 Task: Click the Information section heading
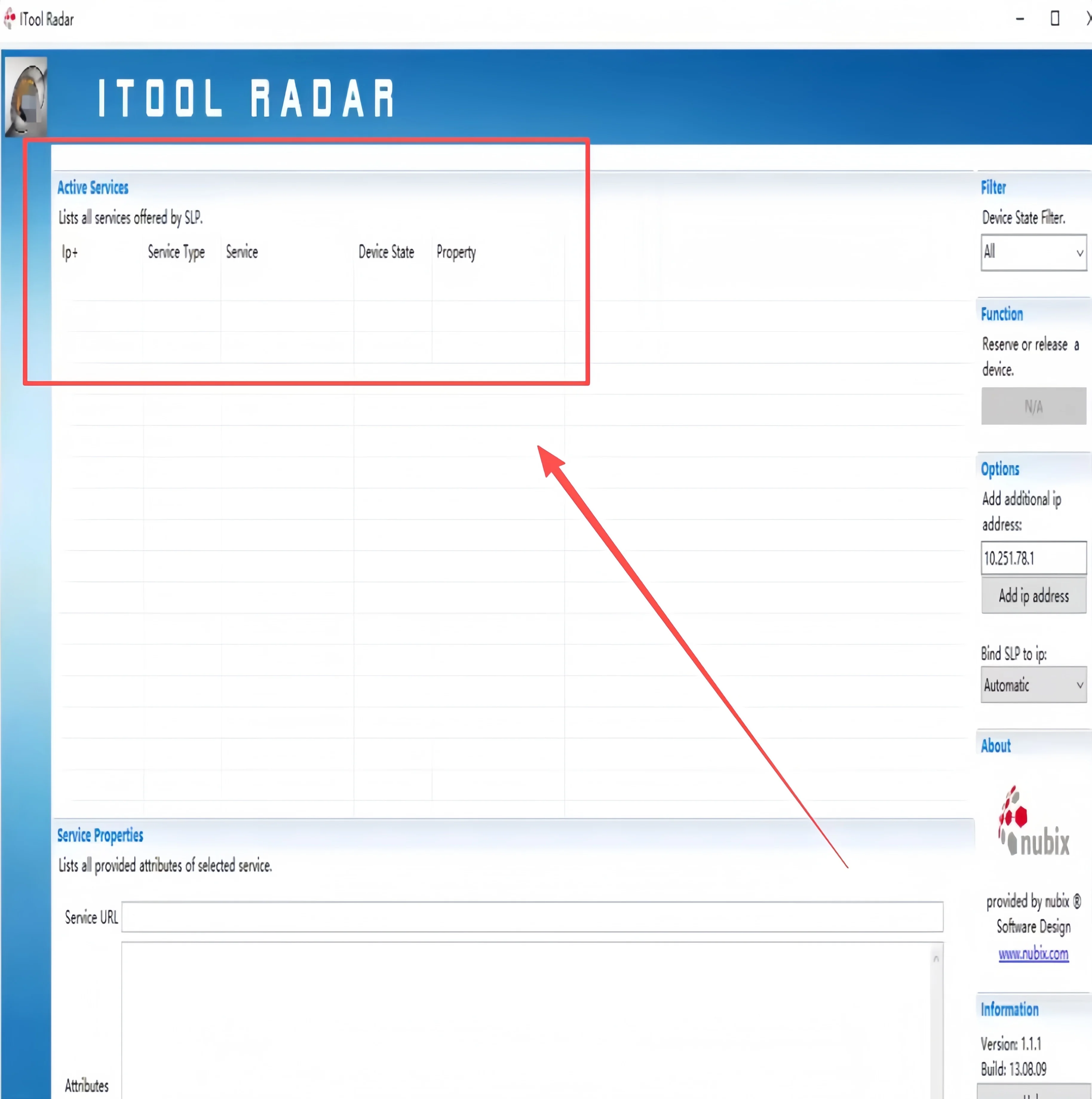pyautogui.click(x=1010, y=1009)
